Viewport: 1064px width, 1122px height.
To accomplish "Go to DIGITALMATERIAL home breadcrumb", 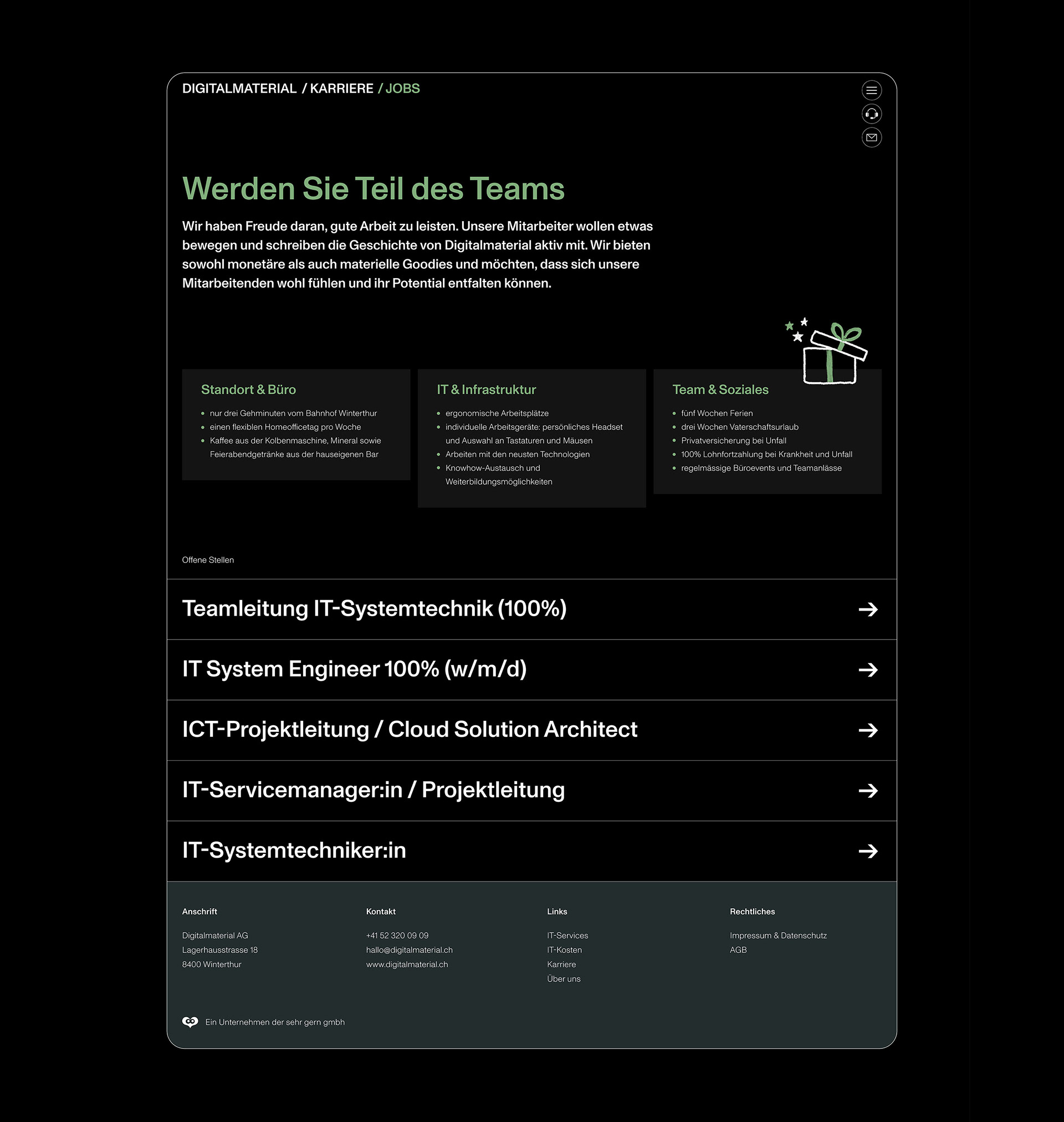I will point(239,89).
